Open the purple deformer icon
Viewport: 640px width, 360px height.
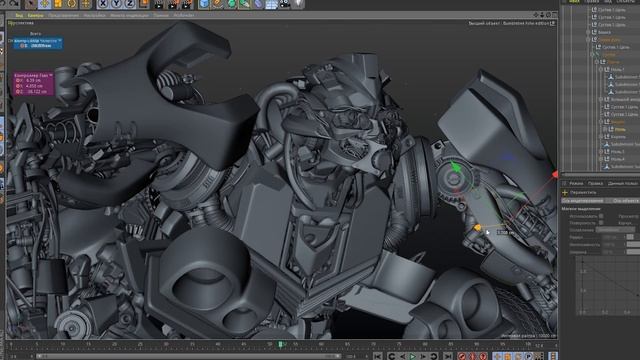[x=258, y=4]
